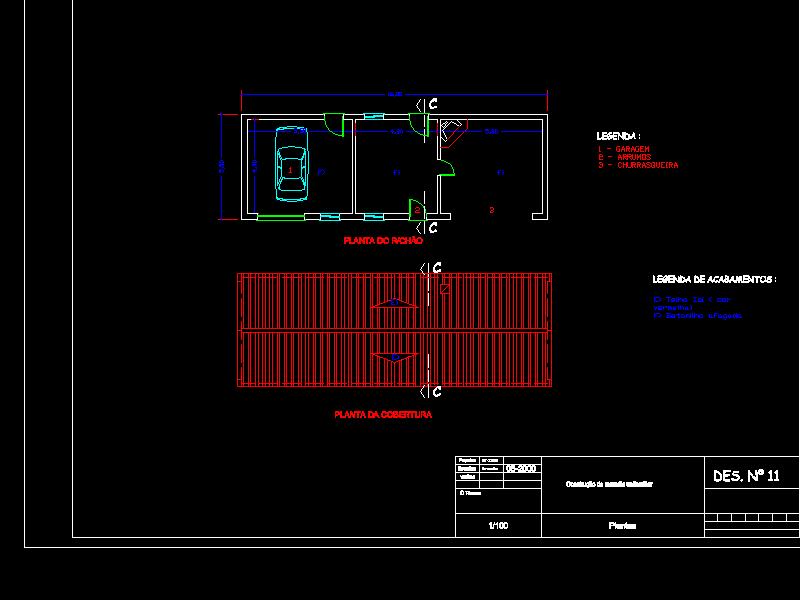Click the 'PLANTA DA COBERTURA' title
This screenshot has height=600, width=800.
383,414
